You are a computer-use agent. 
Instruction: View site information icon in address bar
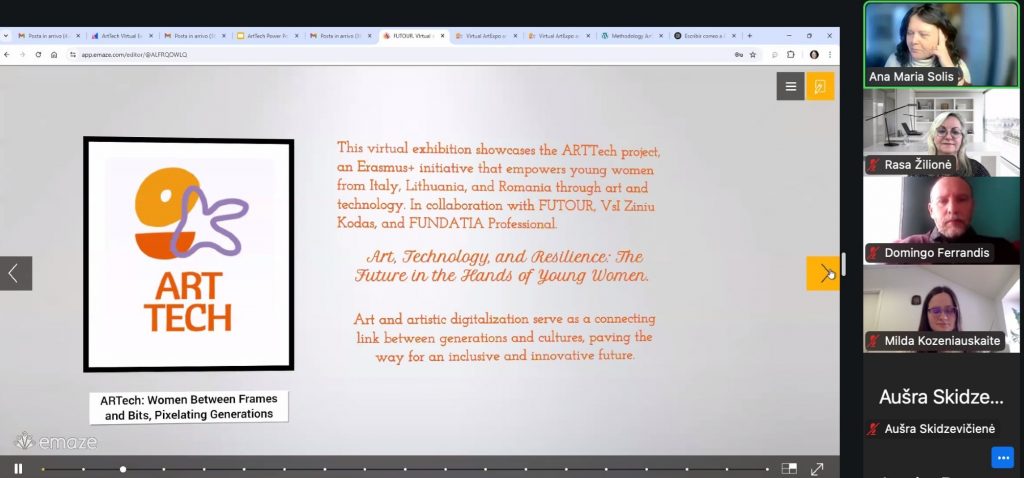tap(73, 55)
